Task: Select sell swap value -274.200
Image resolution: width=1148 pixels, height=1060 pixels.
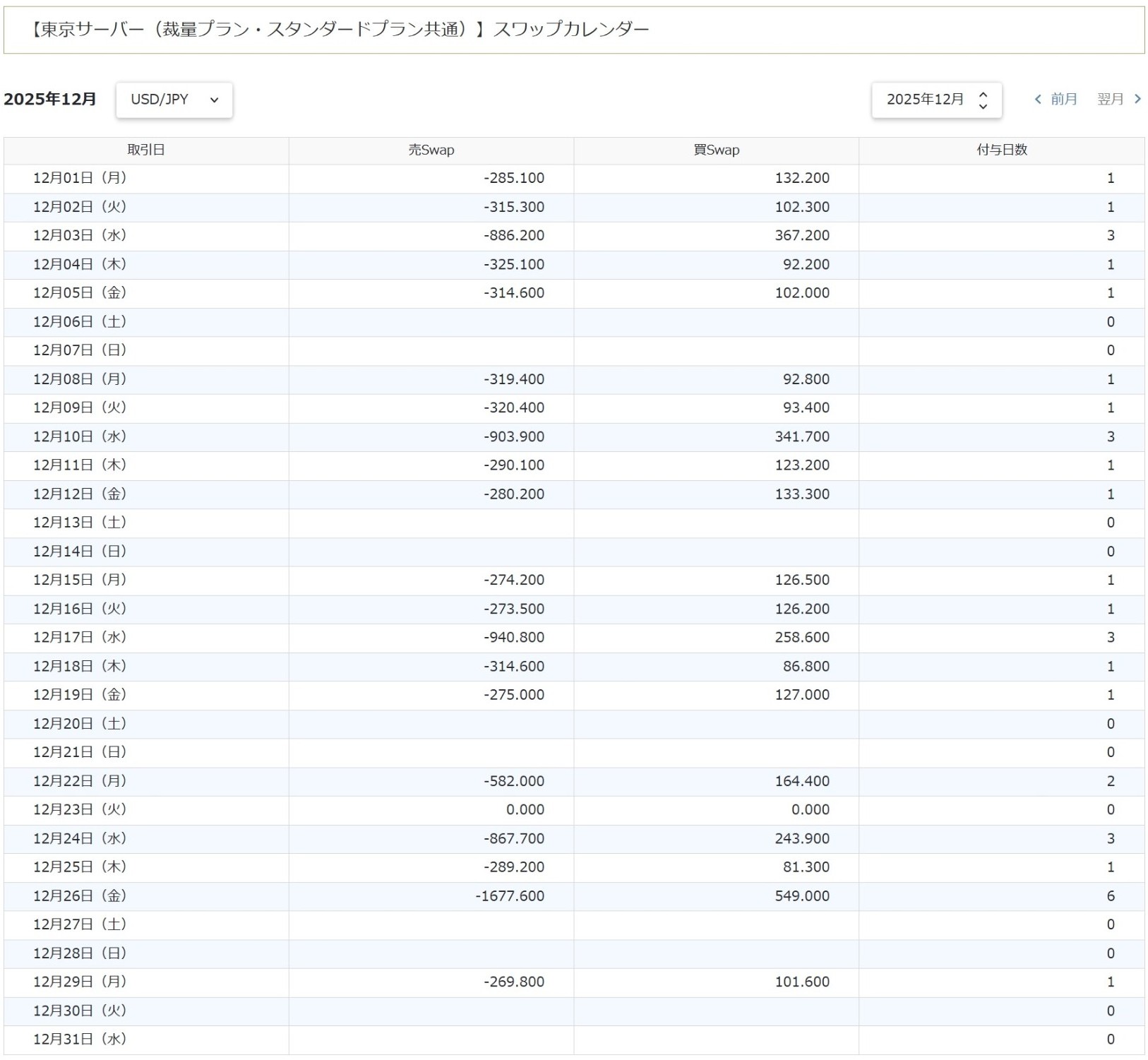Action: point(514,580)
